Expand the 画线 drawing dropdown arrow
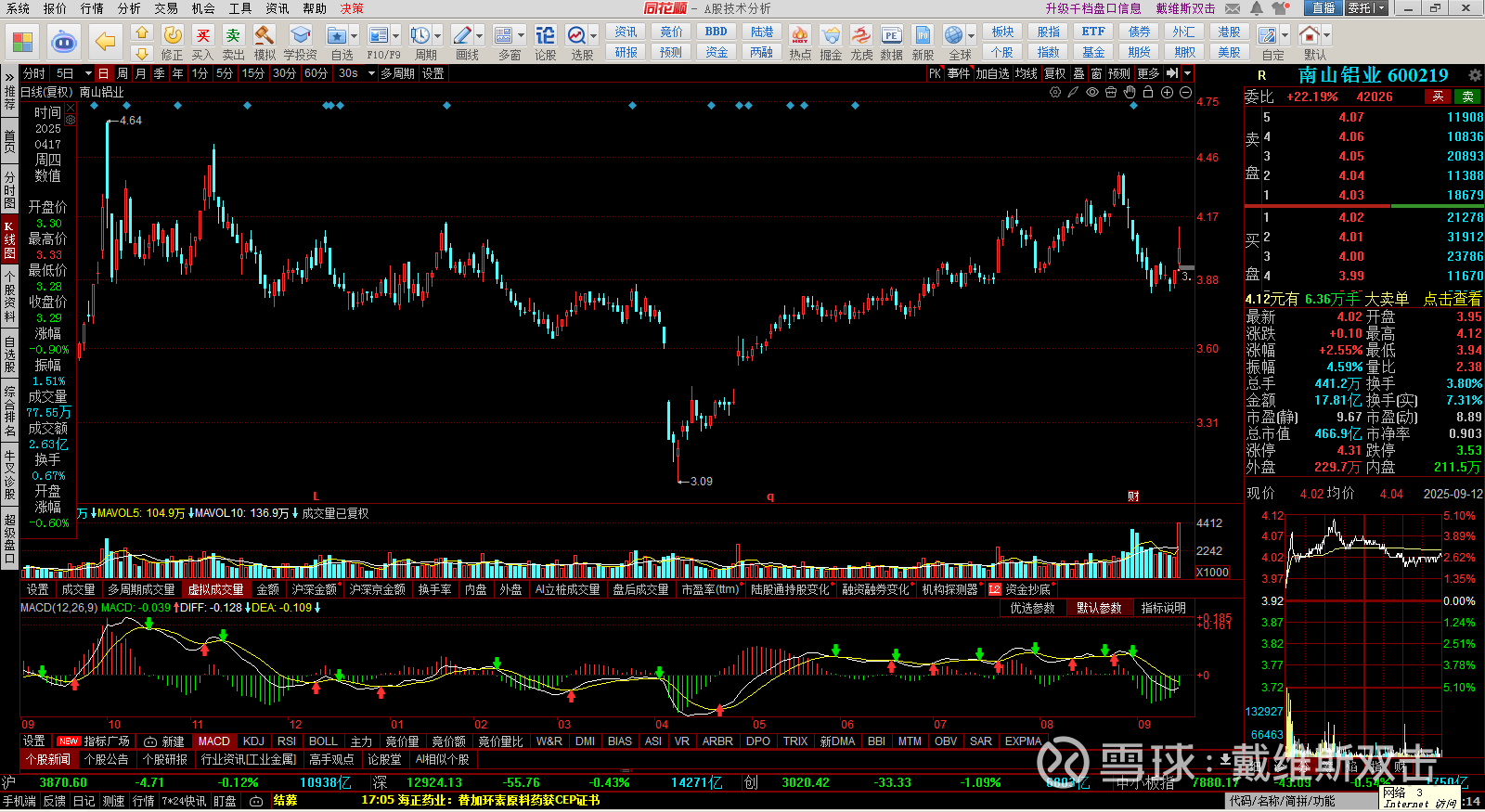 [479, 36]
